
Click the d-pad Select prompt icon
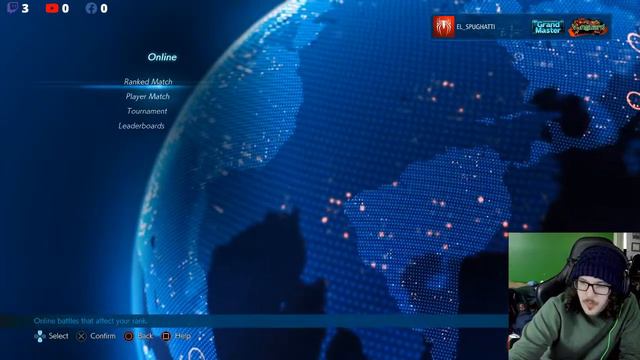coord(40,336)
